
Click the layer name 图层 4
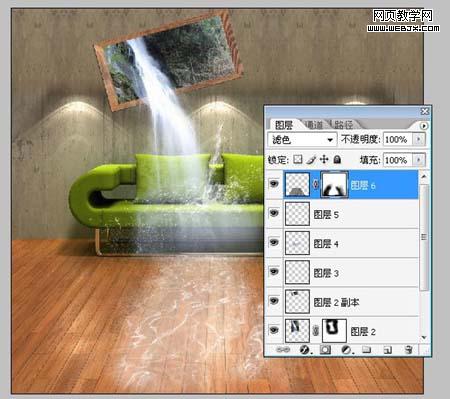pos(326,244)
